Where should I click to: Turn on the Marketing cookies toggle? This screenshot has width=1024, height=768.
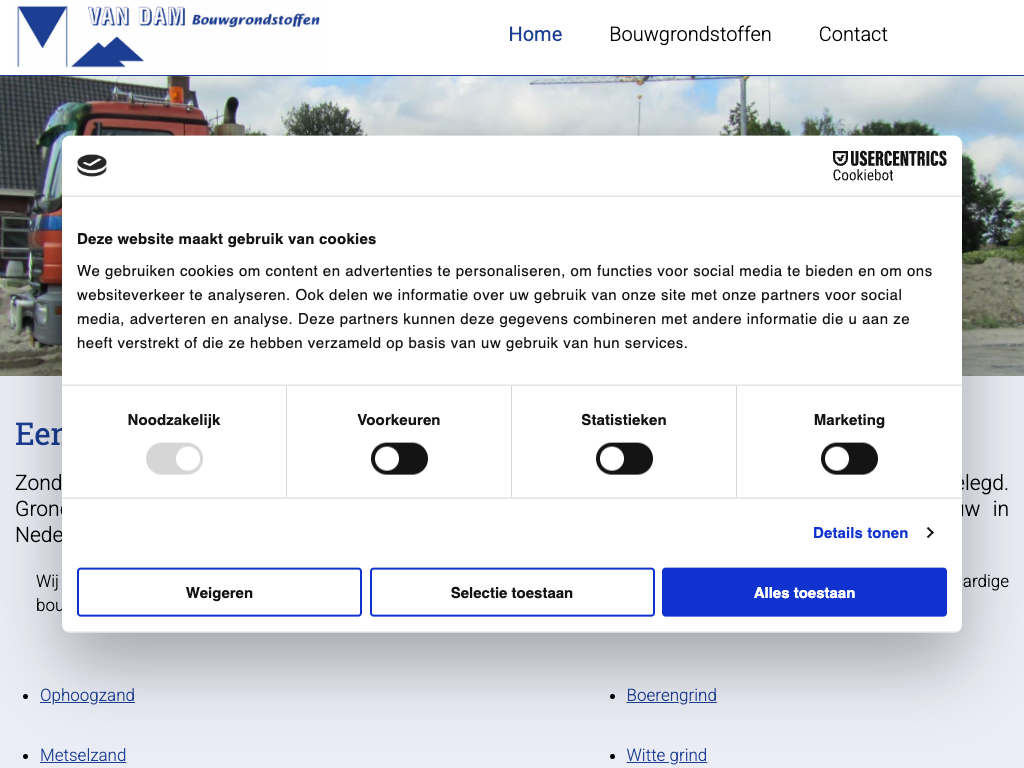tap(849, 460)
